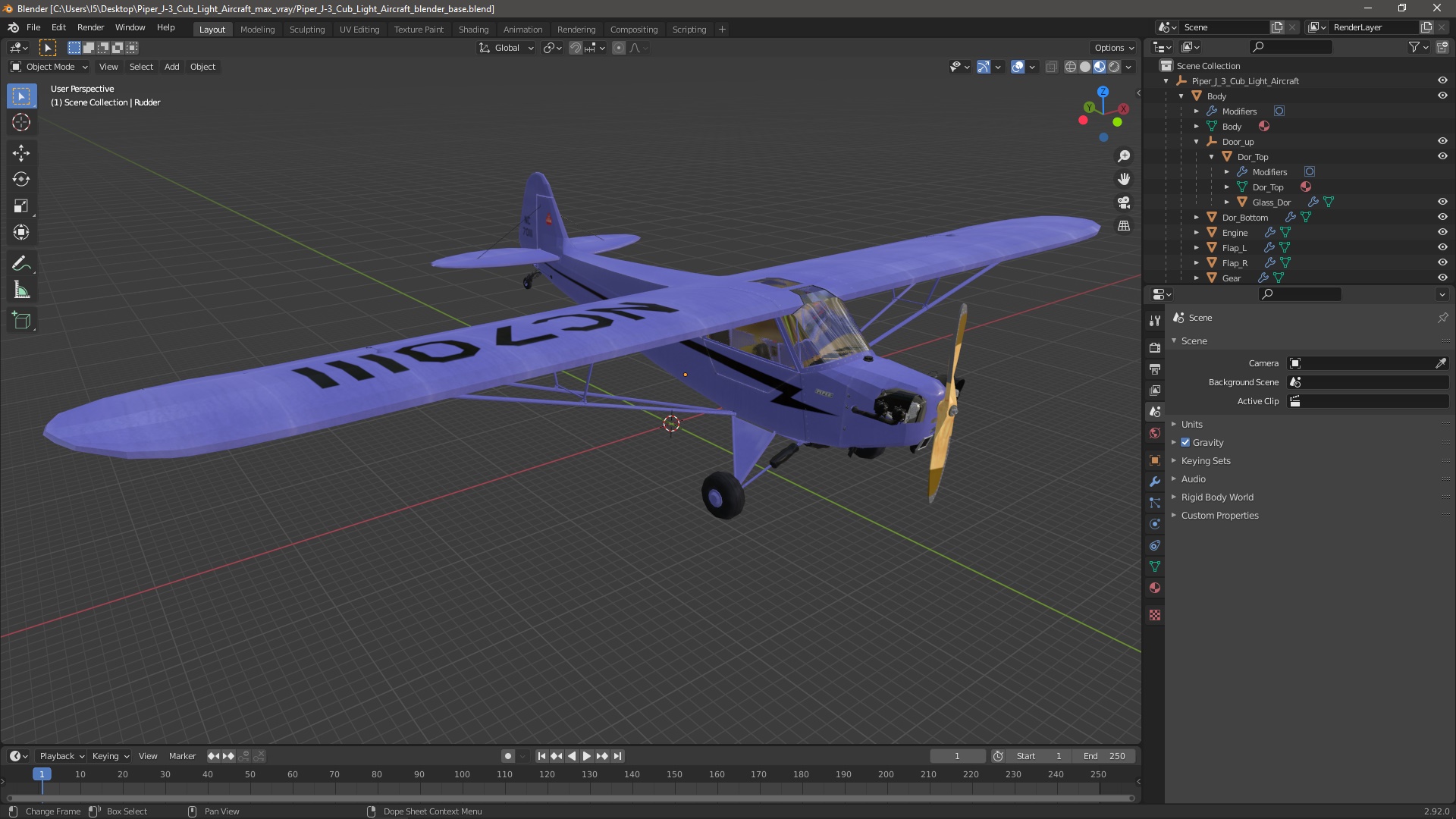Open the Render properties tab

click(1155, 347)
